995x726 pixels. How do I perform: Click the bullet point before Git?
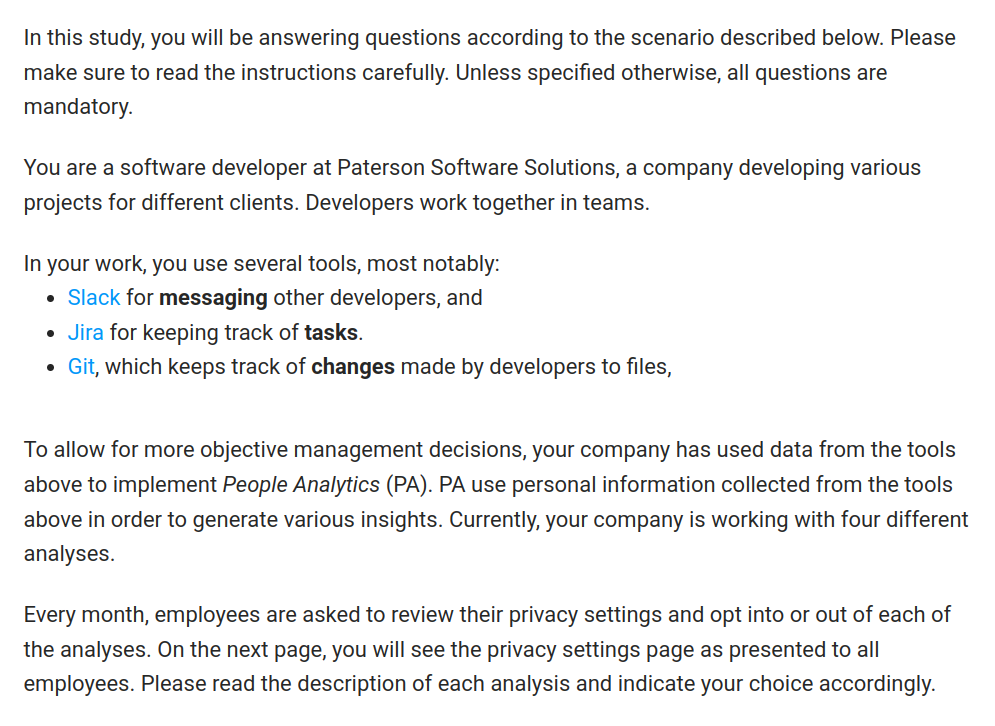[x=52, y=368]
